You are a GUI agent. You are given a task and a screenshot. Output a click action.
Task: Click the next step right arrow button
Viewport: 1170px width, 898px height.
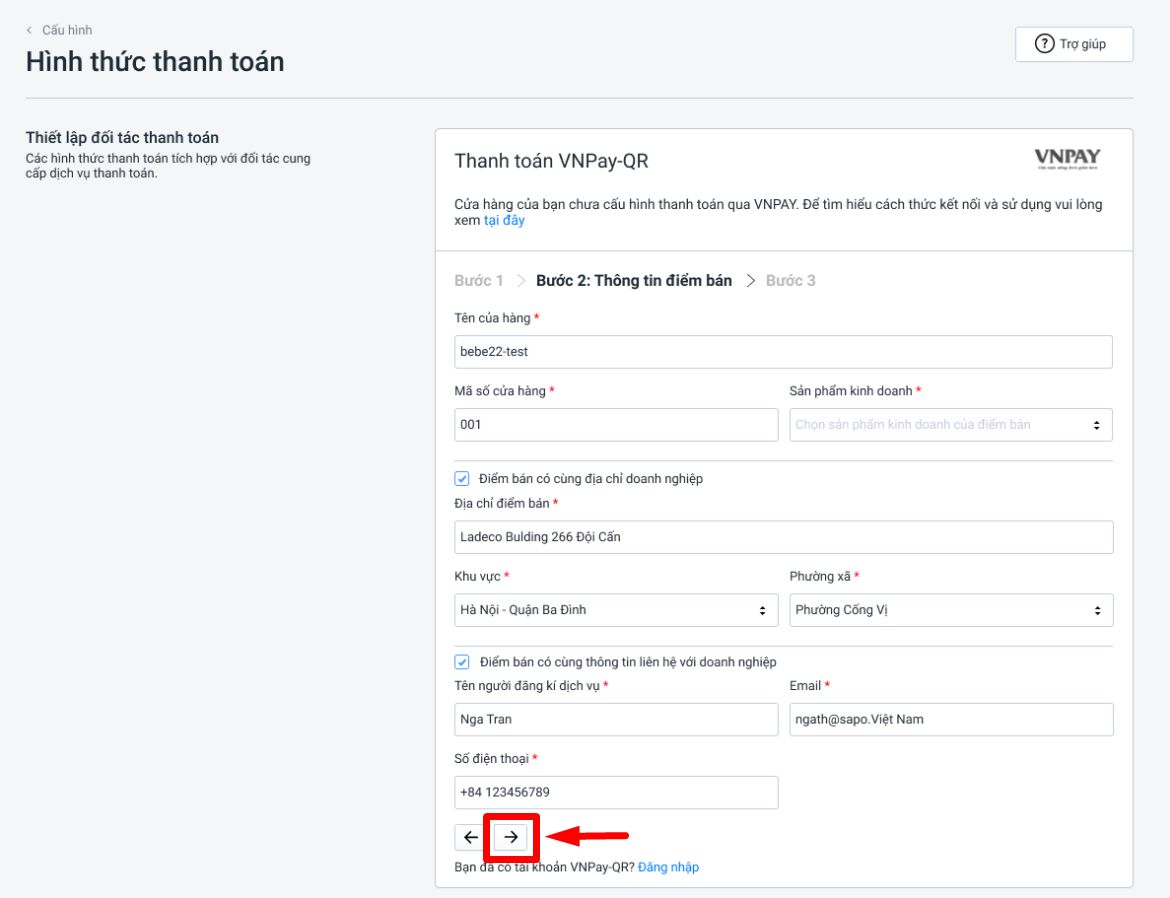pos(511,837)
